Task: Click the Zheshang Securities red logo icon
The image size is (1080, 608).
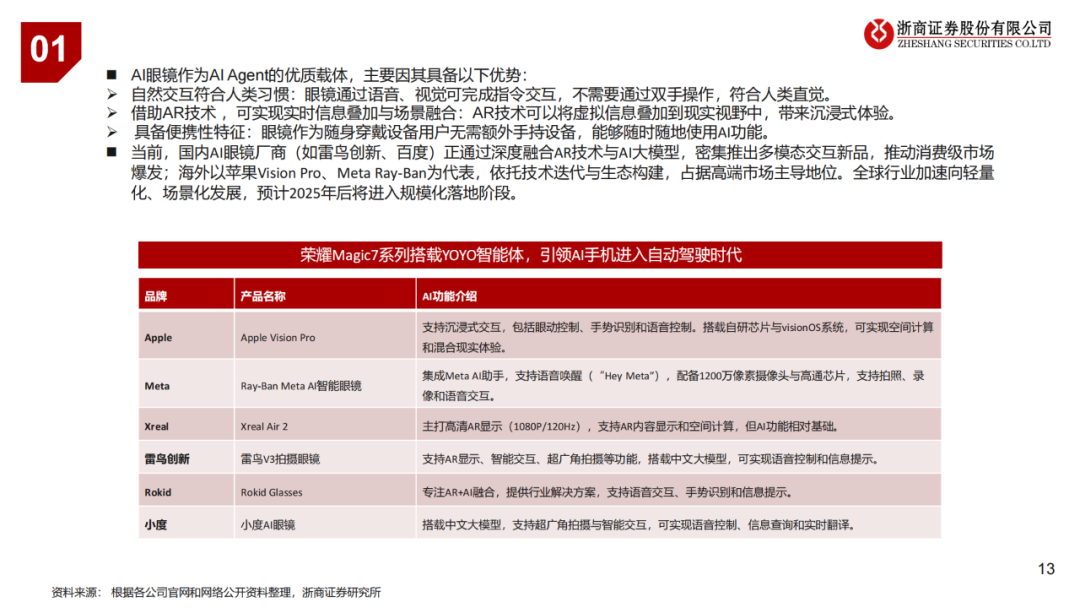Action: point(878,33)
